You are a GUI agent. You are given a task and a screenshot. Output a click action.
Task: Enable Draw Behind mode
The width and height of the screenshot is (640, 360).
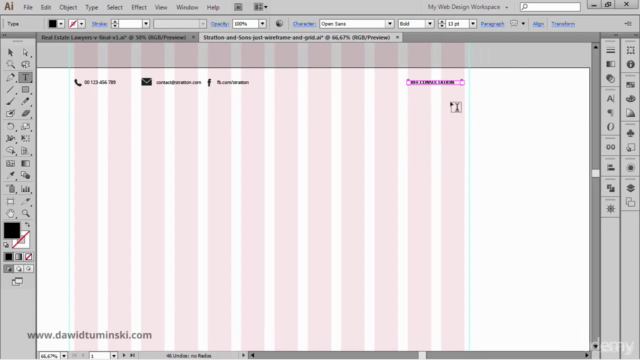coord(18,269)
